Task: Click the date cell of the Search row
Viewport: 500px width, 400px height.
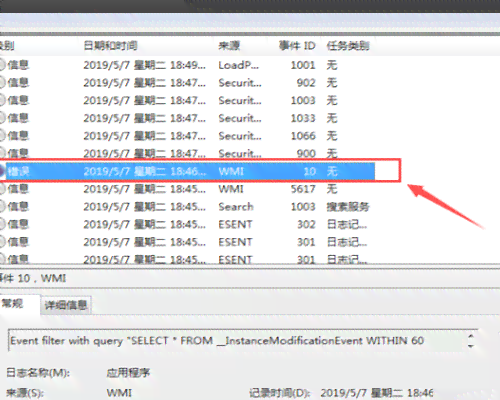Action: click(144, 207)
